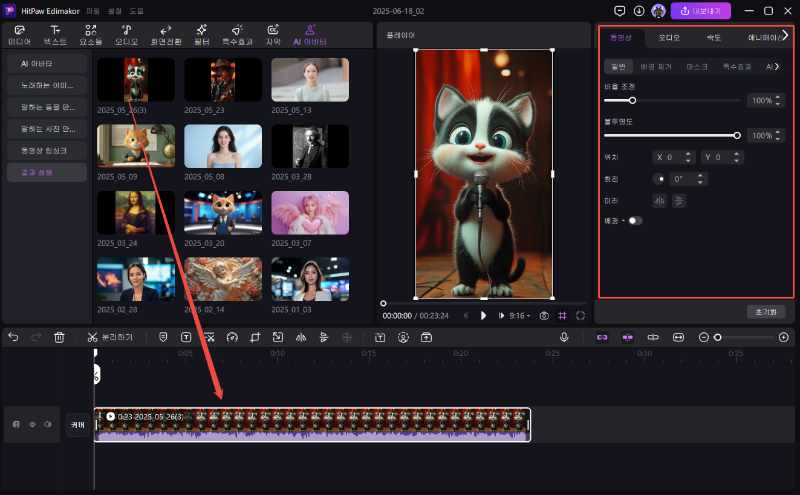The width and height of the screenshot is (800, 495).
Task: Open the 9:16 aspect ratio dropdown
Action: (520, 315)
